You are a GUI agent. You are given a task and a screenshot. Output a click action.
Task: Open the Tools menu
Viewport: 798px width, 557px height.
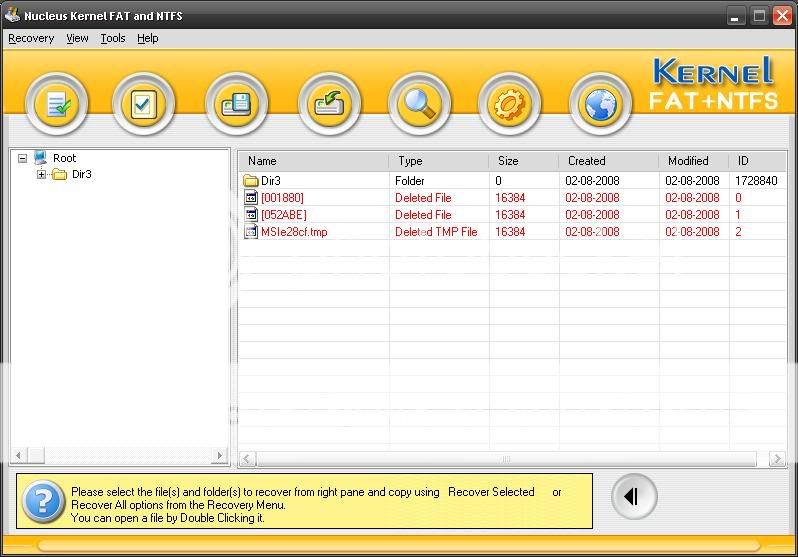tap(112, 39)
